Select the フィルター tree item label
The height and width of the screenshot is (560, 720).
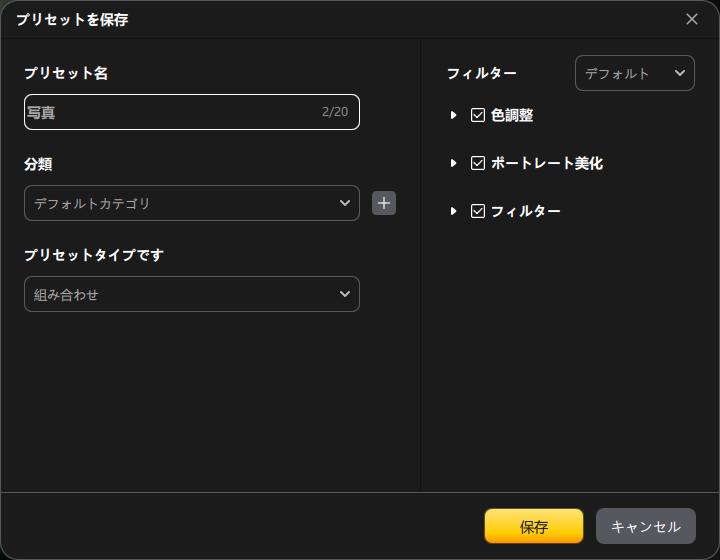526,211
